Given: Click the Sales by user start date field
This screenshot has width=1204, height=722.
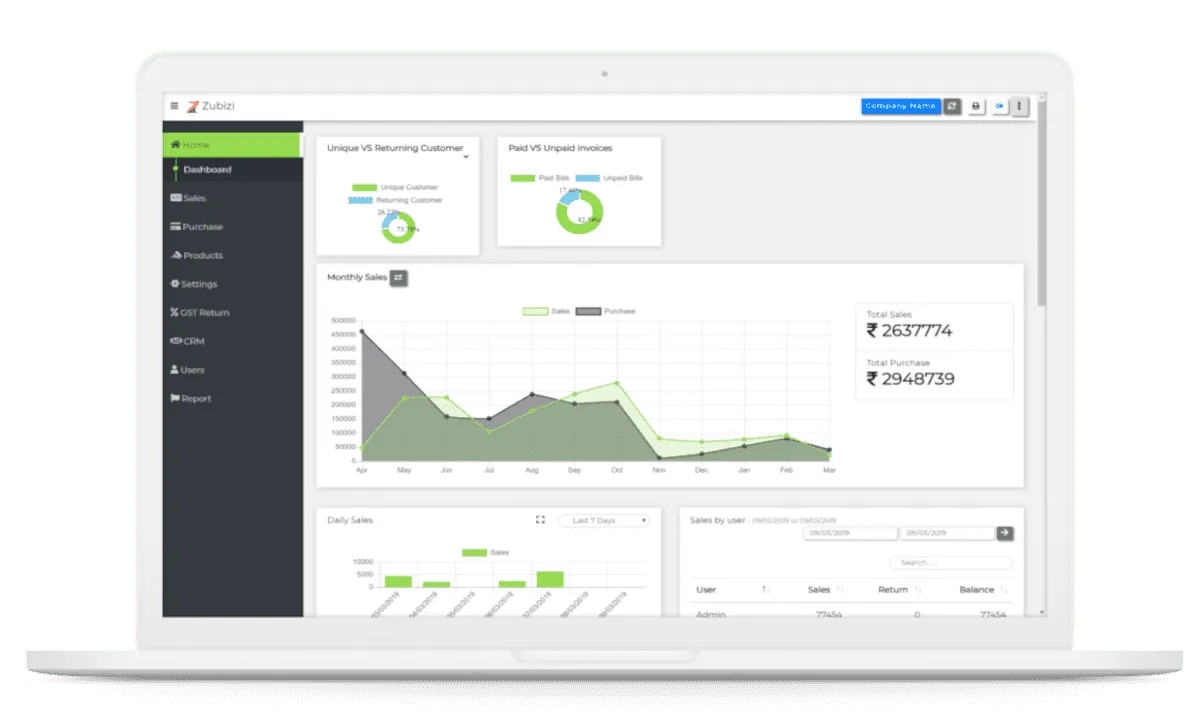Looking at the screenshot, I should [x=850, y=534].
